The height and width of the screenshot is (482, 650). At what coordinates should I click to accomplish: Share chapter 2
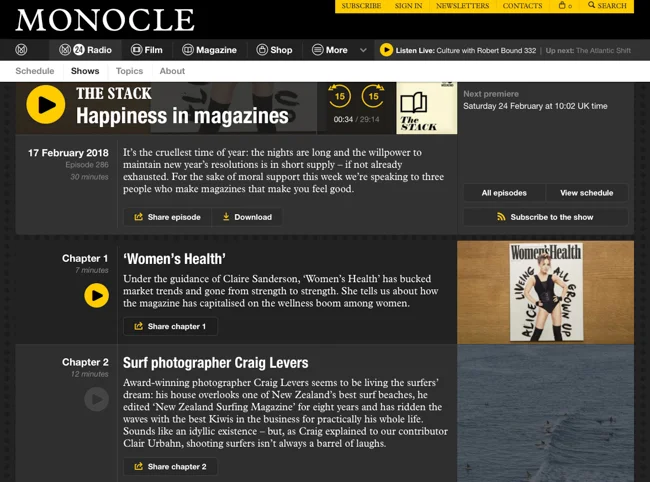[170, 467]
